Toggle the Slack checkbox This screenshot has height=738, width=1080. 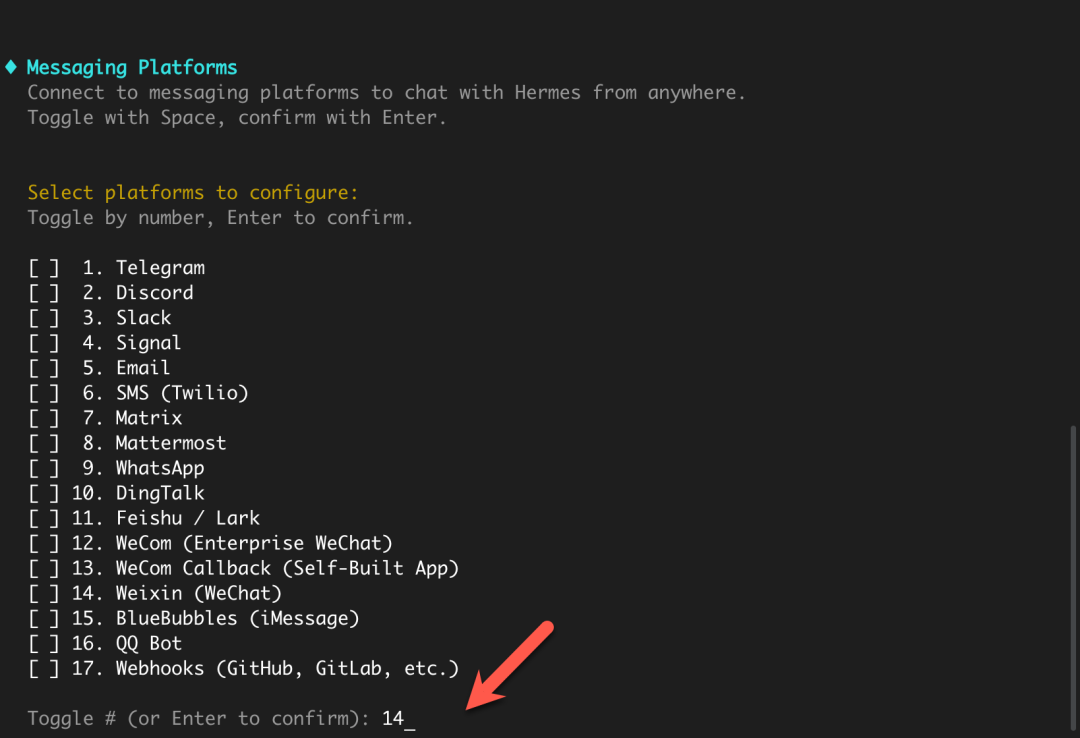pos(43,318)
